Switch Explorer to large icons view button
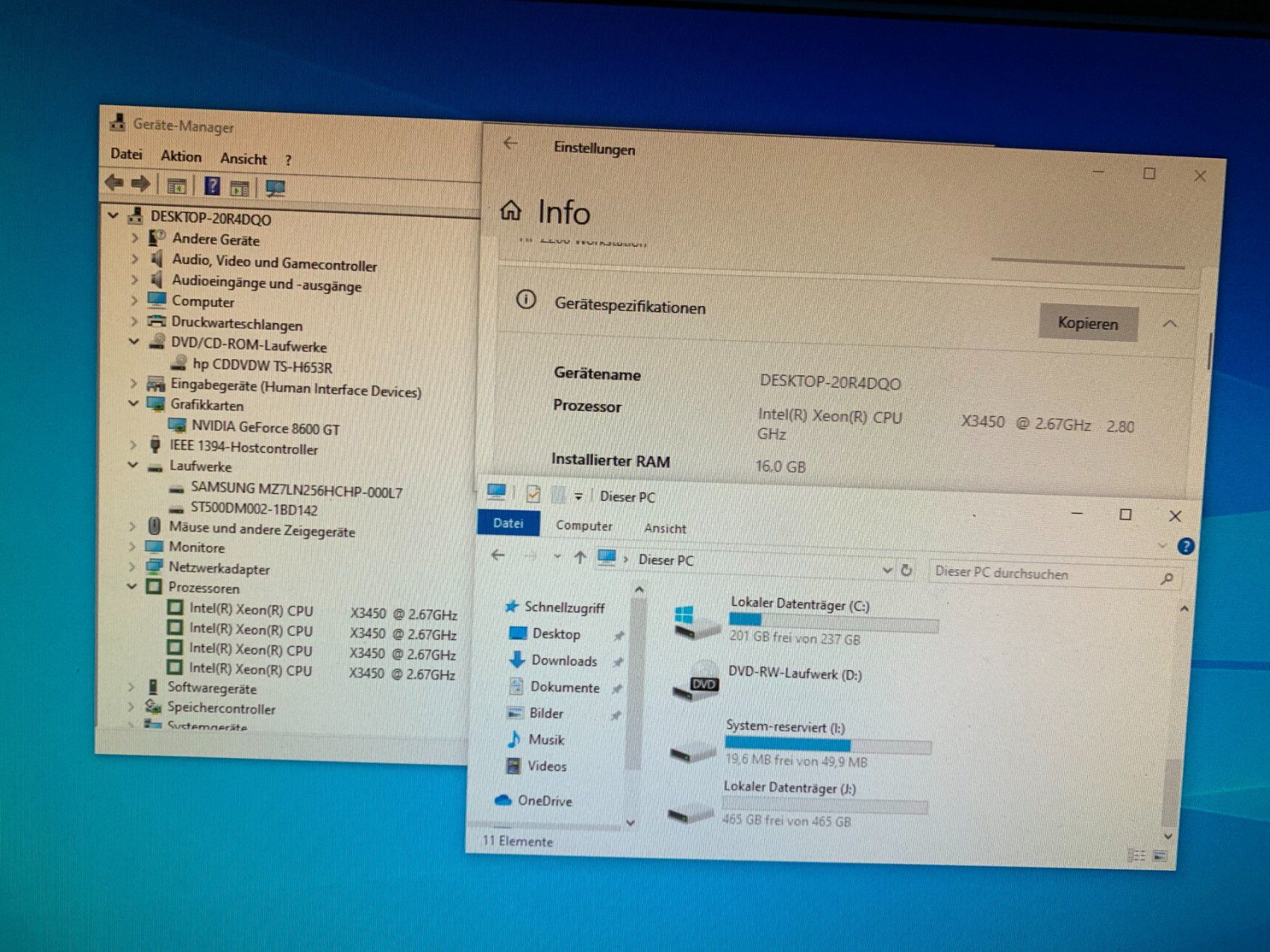The width and height of the screenshot is (1270, 952). tap(1159, 855)
